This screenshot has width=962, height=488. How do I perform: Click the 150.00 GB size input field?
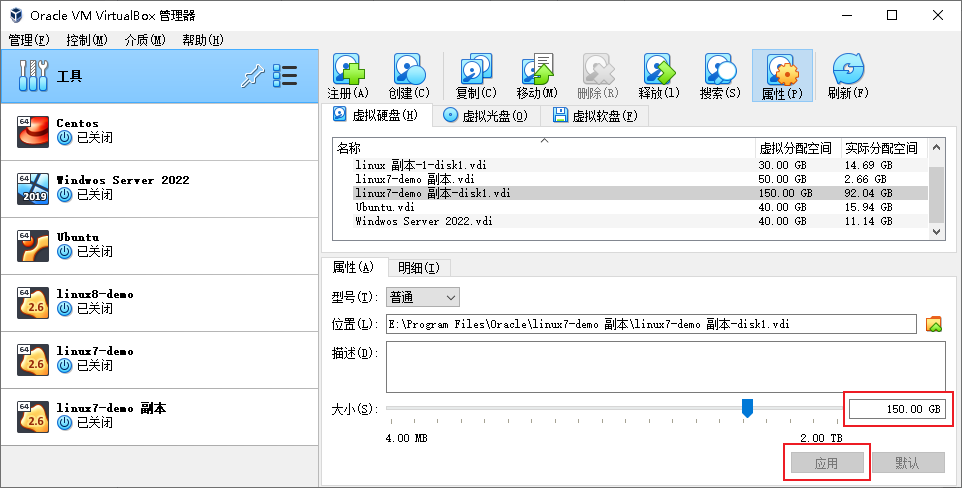click(898, 409)
